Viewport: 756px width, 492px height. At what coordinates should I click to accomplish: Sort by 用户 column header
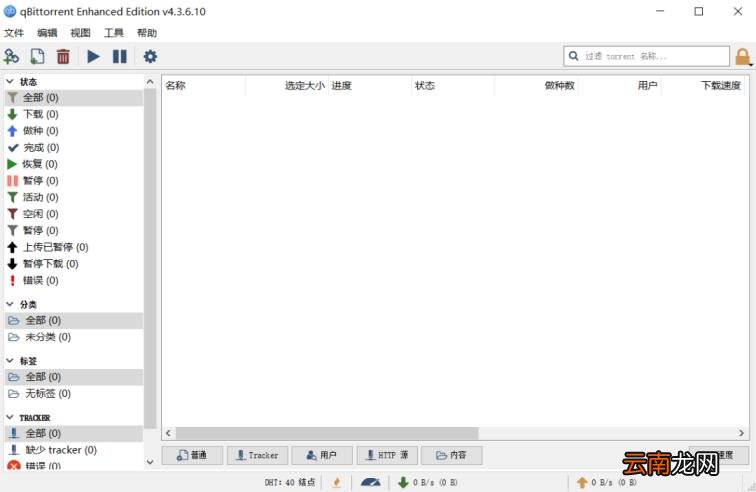pos(620,86)
